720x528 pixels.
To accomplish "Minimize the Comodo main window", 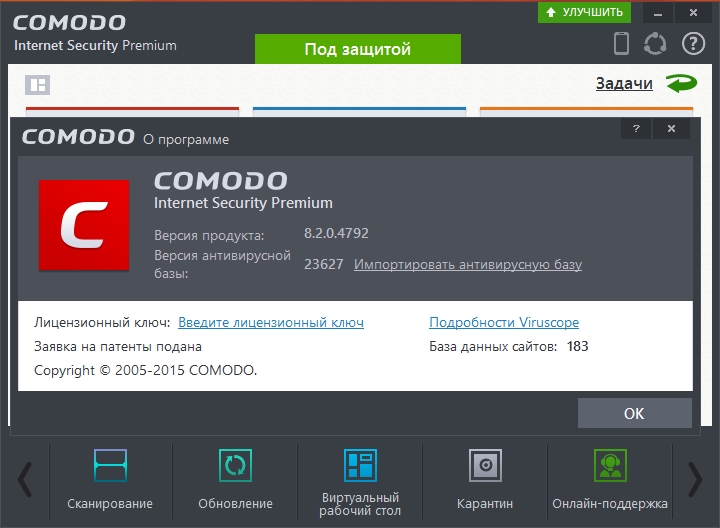I will 658,13.
